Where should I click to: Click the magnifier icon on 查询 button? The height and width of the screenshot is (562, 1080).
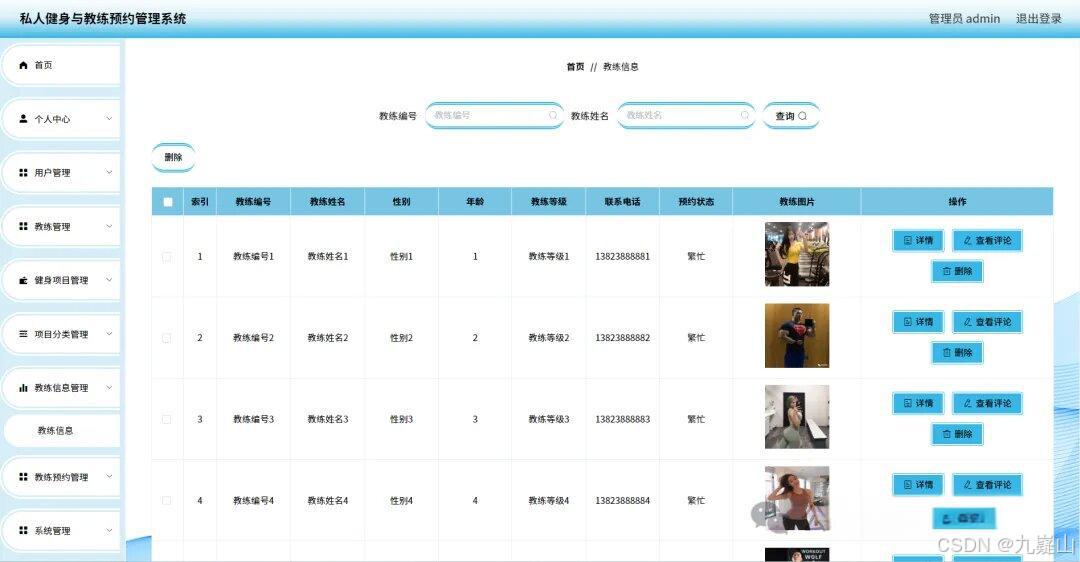(802, 116)
